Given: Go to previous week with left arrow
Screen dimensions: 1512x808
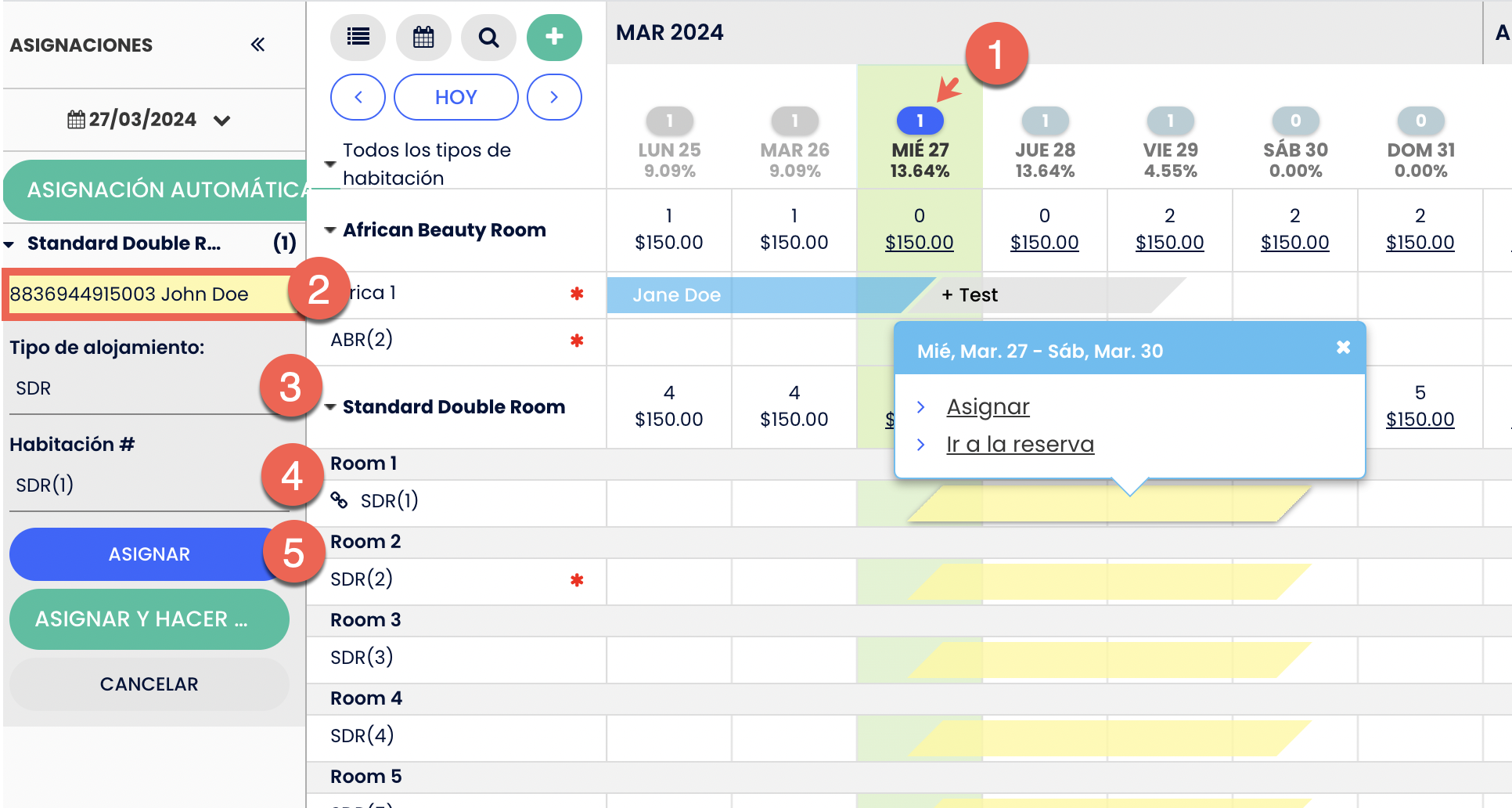Looking at the screenshot, I should (x=358, y=97).
